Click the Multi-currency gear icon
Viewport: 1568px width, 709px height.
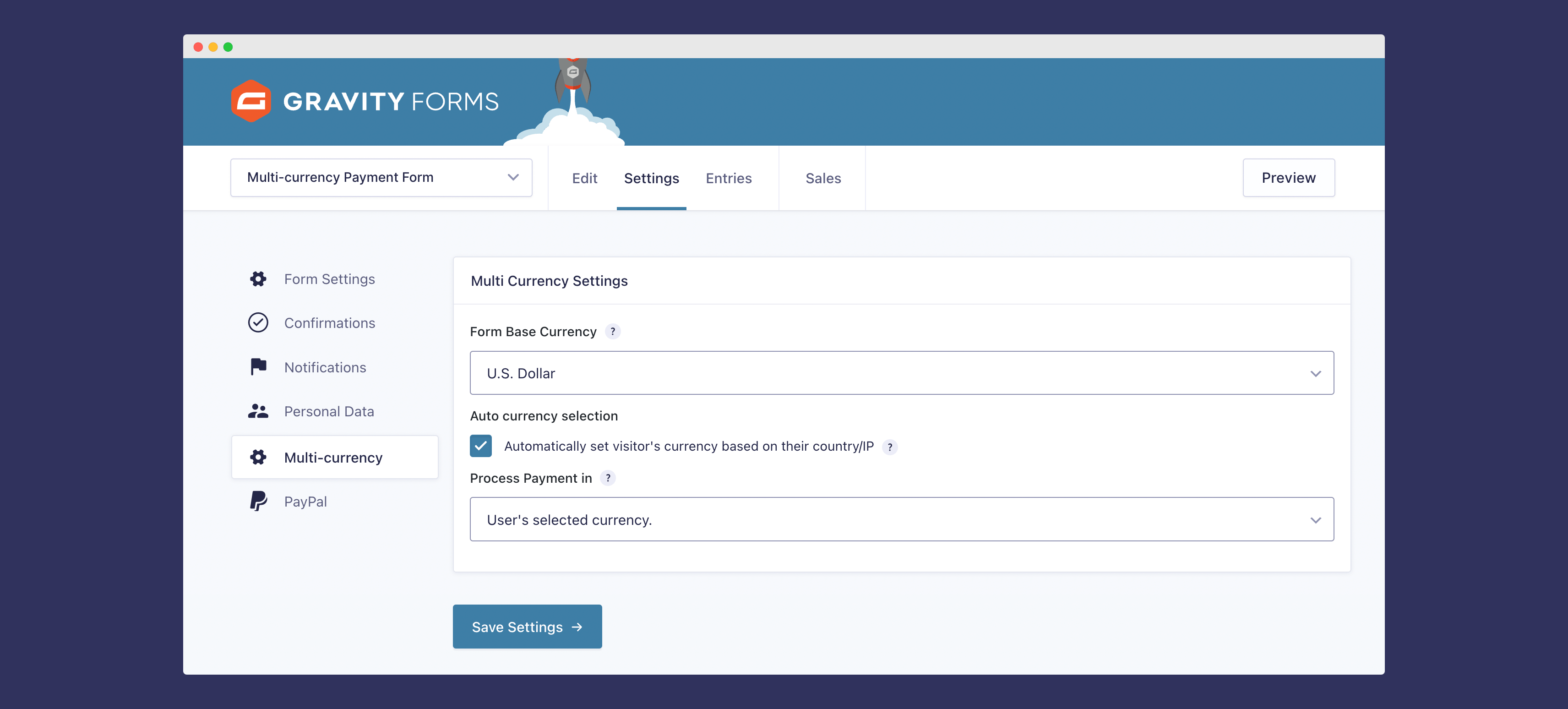click(258, 457)
